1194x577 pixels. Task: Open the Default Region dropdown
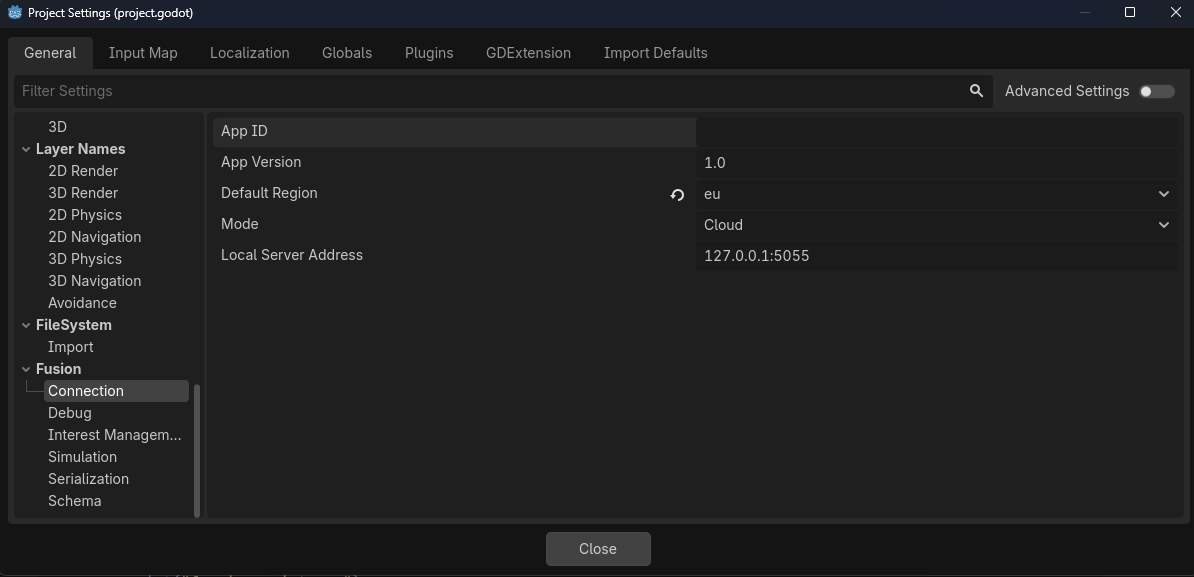[937, 194]
